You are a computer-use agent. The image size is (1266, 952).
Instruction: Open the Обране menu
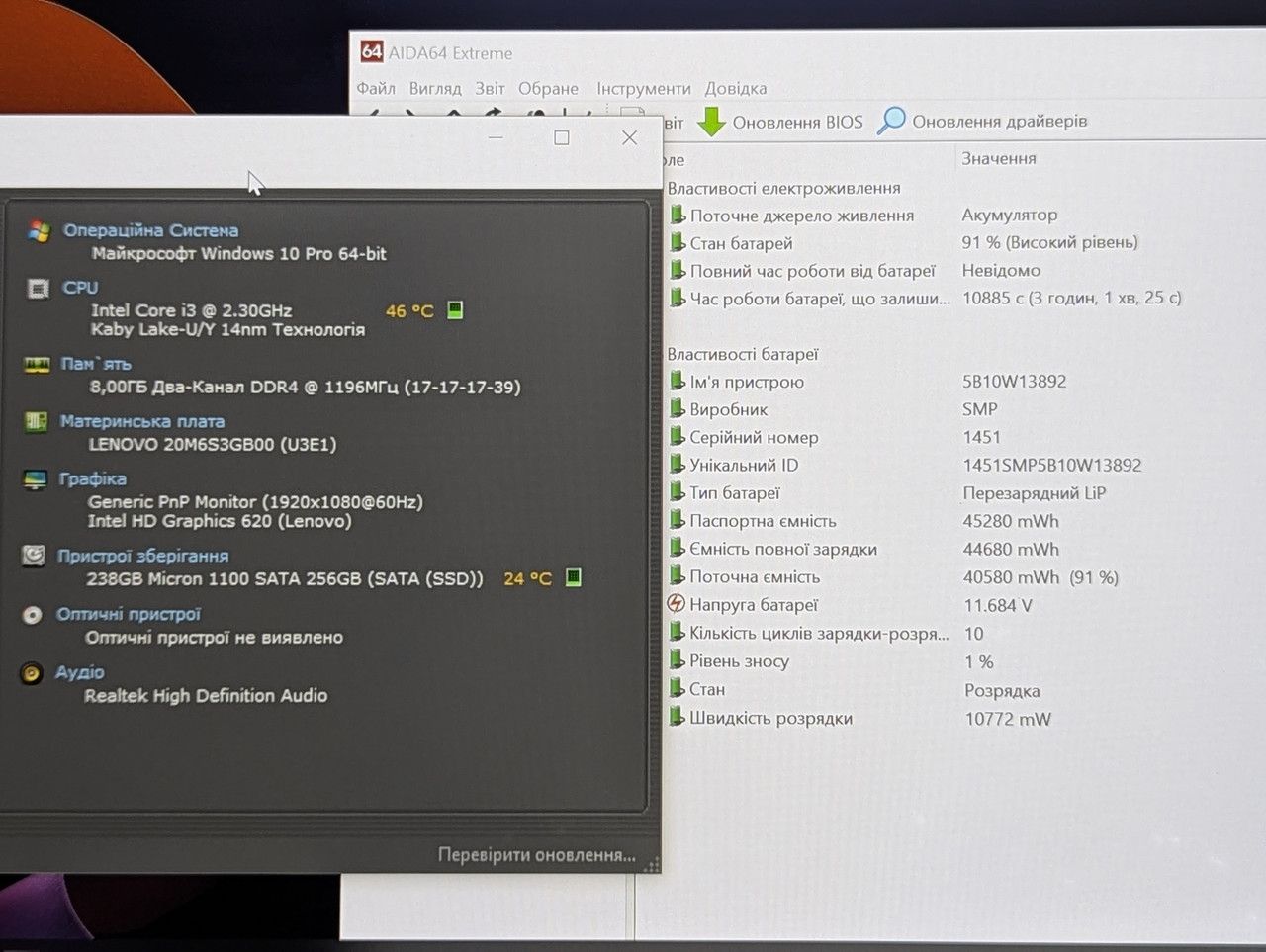(x=548, y=88)
